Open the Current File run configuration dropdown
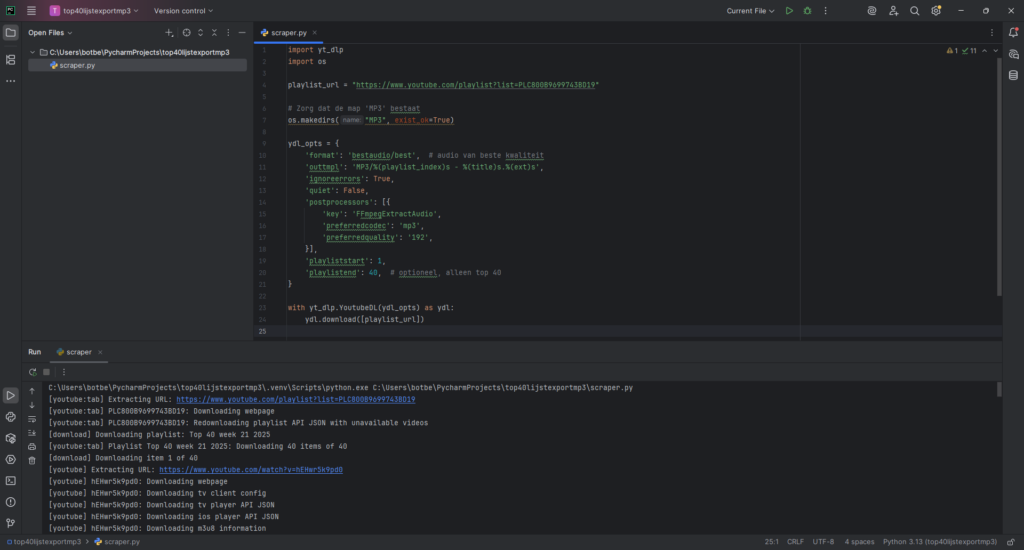This screenshot has height=550, width=1024. [750, 11]
